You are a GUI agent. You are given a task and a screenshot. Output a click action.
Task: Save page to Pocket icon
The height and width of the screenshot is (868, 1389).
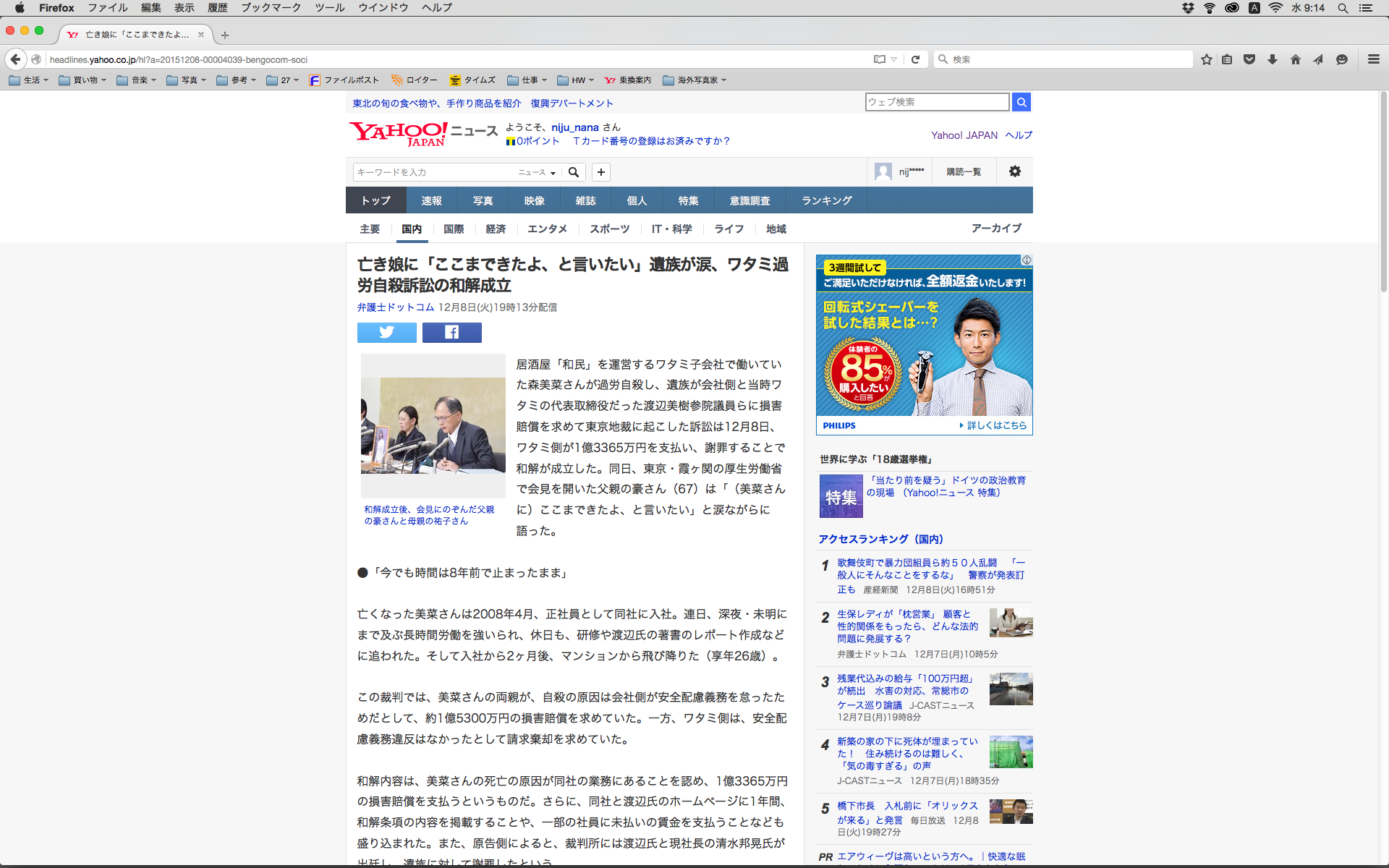[x=1249, y=59]
